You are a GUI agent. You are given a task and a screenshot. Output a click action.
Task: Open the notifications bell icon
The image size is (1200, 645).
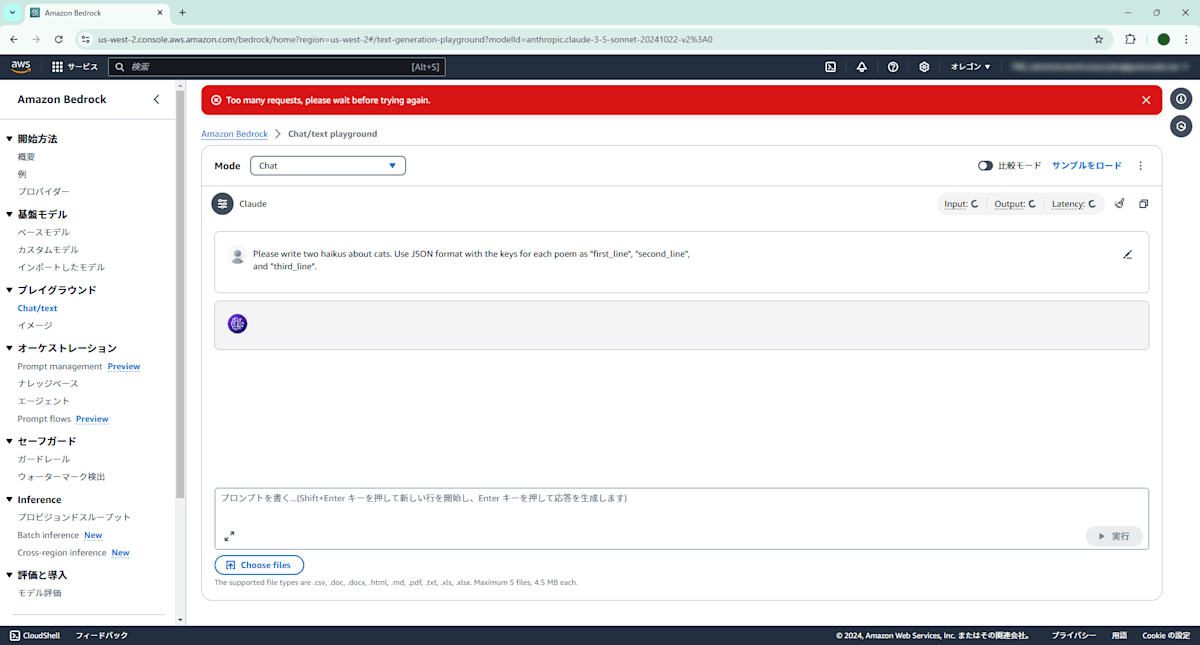coord(862,67)
